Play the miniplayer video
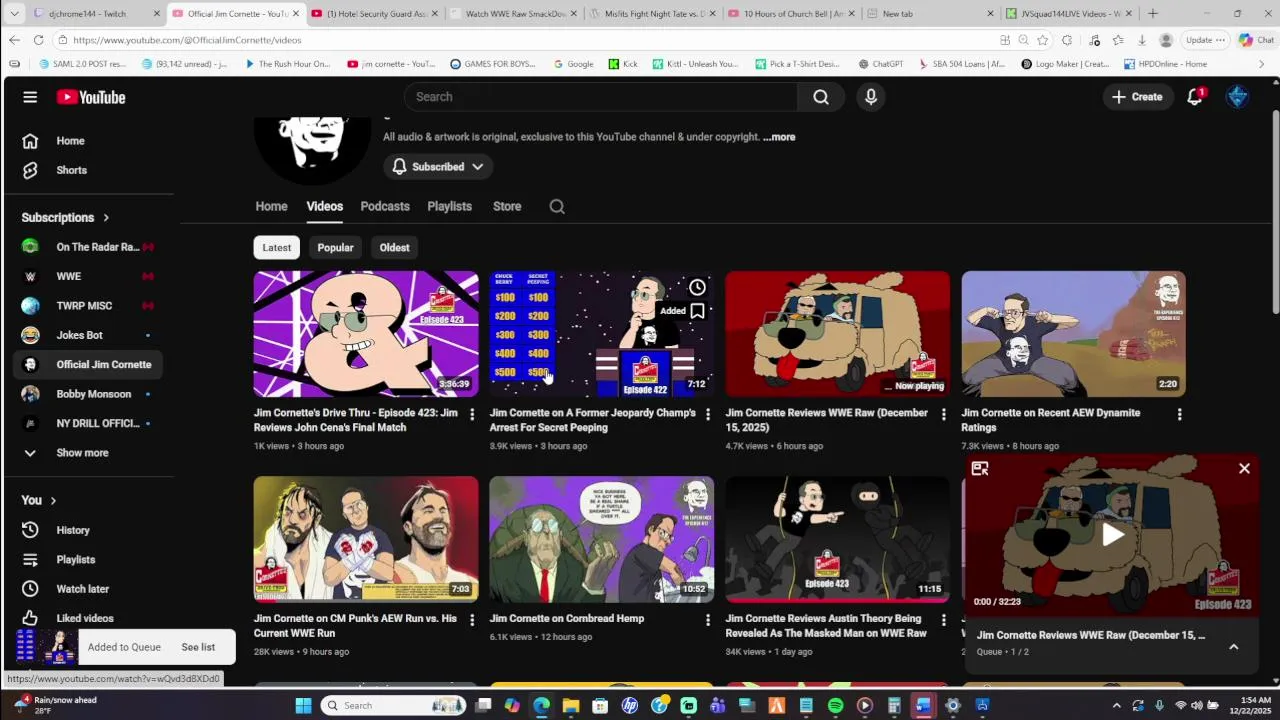The width and height of the screenshot is (1280, 720). [x=1113, y=534]
